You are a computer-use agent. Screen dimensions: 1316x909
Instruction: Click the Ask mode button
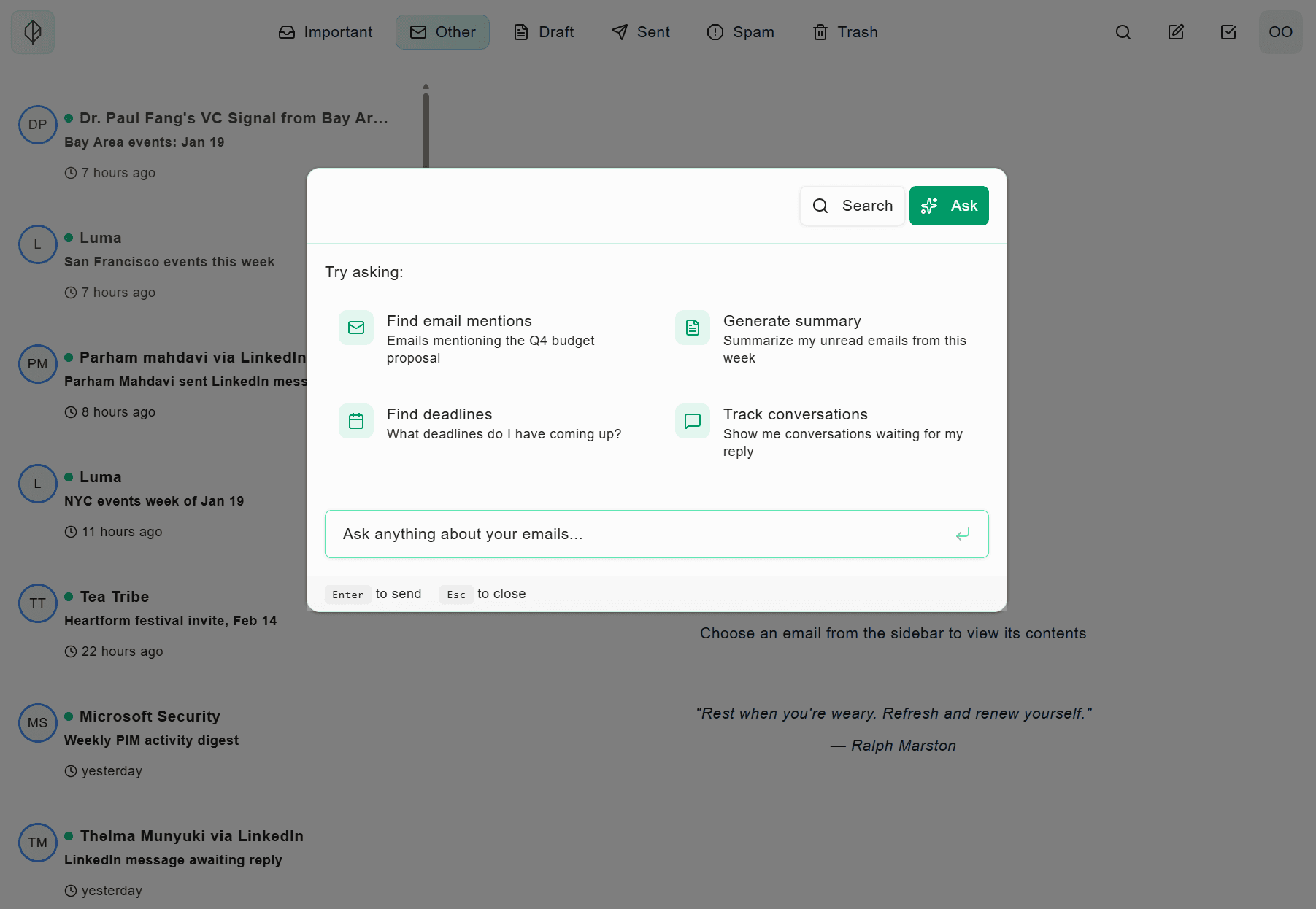pos(949,206)
